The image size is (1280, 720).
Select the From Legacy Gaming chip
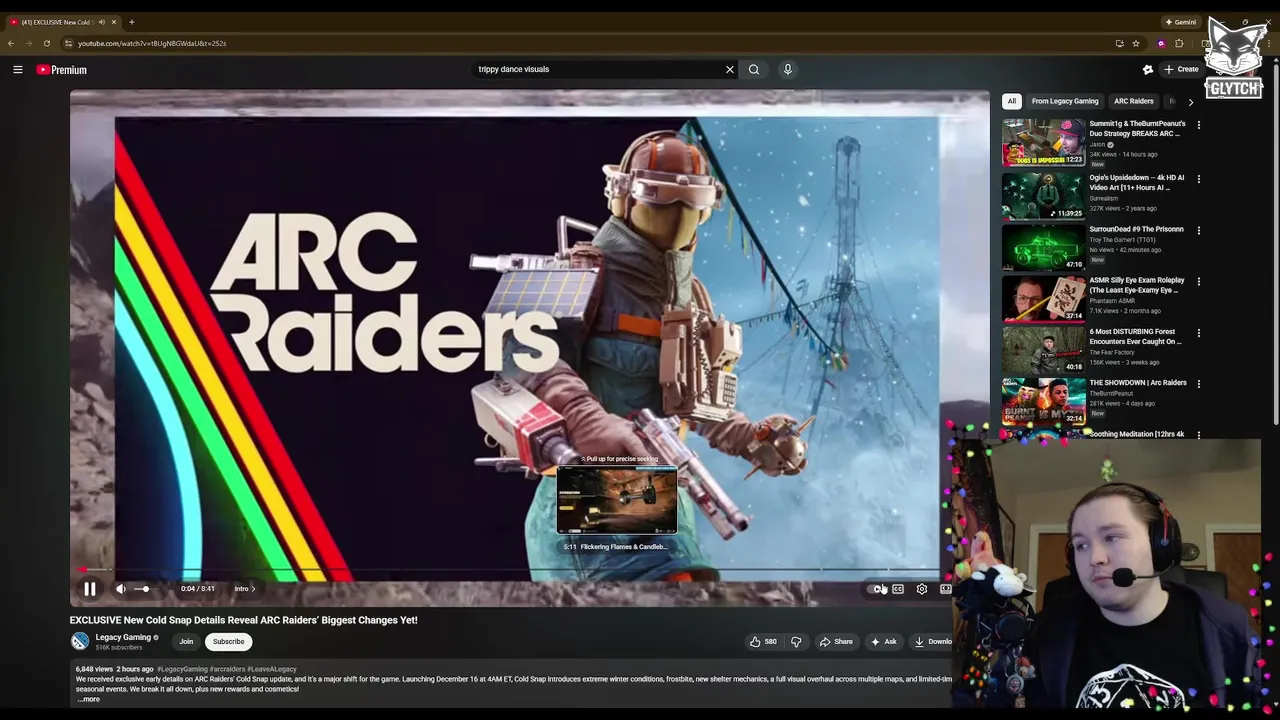click(x=1065, y=101)
